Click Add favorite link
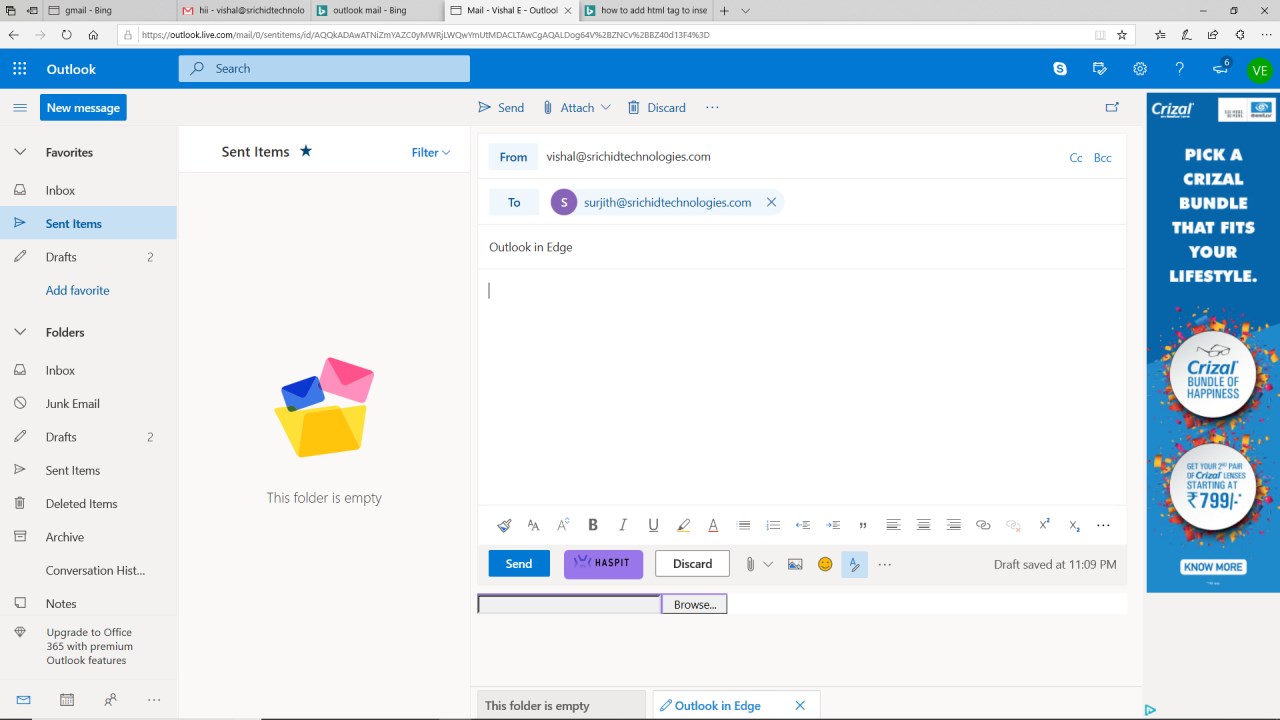The width and height of the screenshot is (1280, 720). [x=77, y=290]
